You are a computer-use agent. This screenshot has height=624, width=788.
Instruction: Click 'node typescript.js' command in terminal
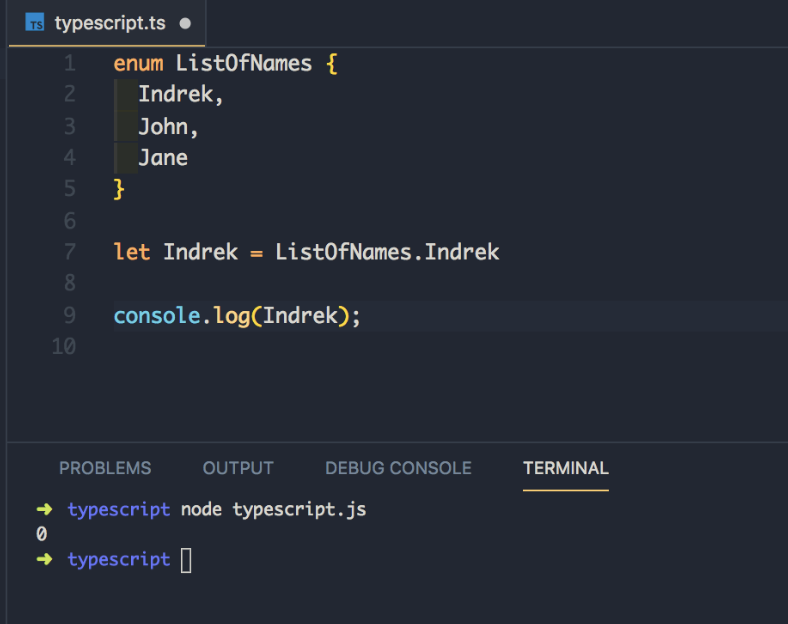[x=273, y=510]
